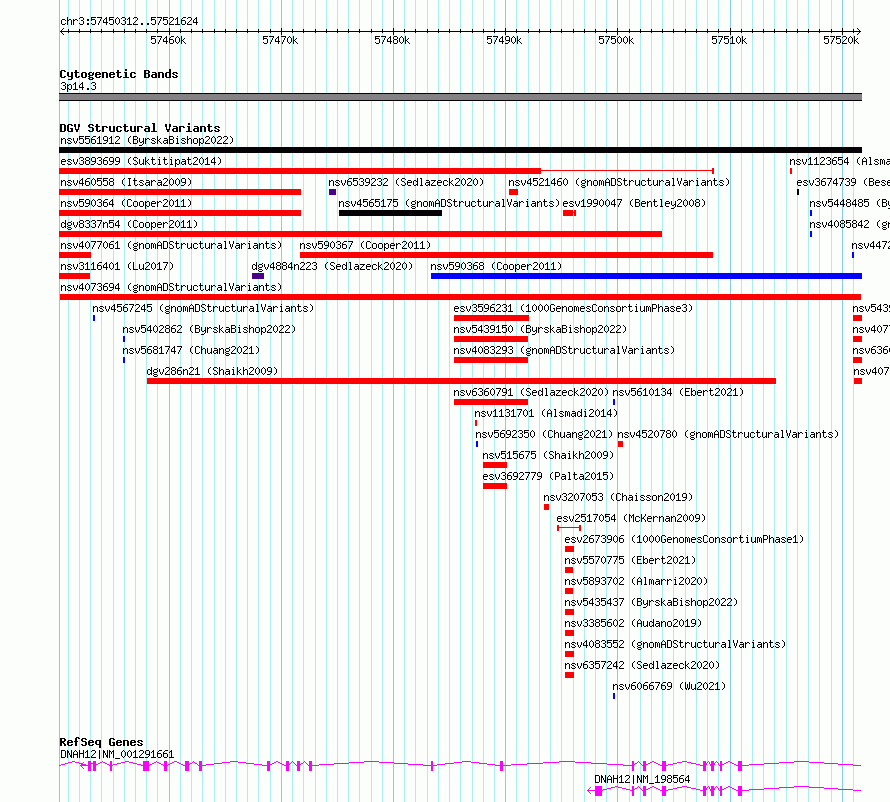Viewport: 890px width, 802px height.
Task: Select nsv3116401 (Lu2017) label
Action: click(117, 266)
